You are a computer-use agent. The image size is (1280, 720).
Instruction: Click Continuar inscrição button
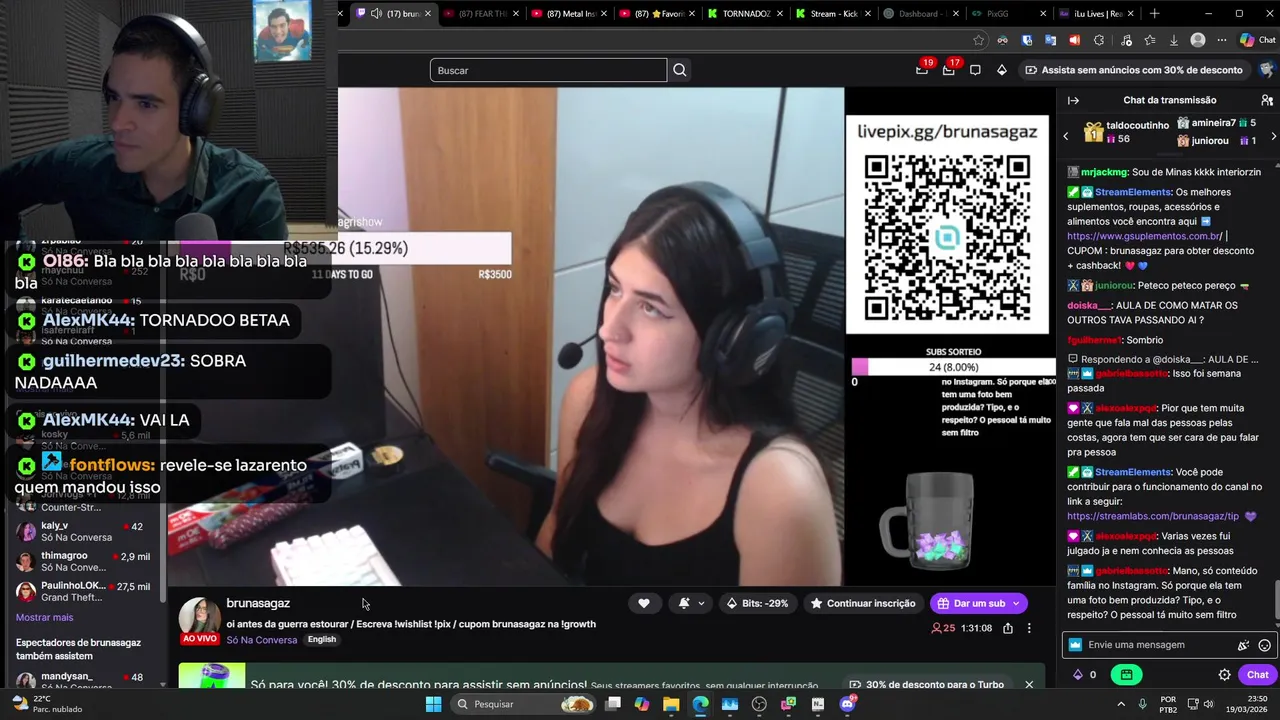tap(863, 603)
